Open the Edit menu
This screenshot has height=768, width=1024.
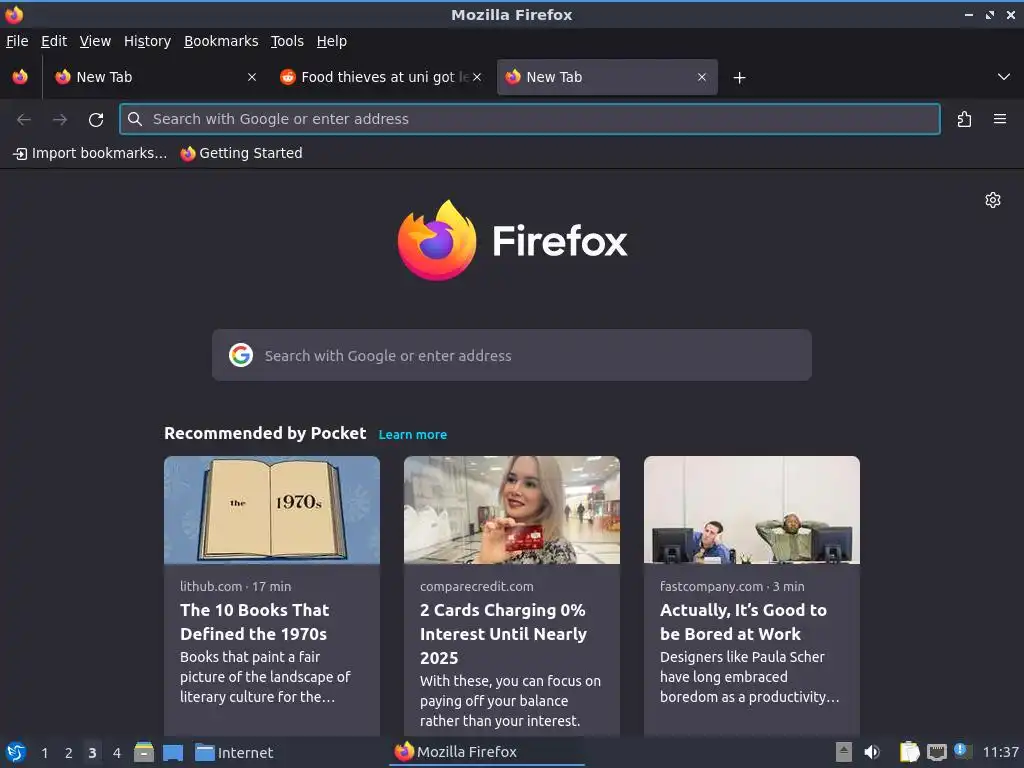coord(54,41)
